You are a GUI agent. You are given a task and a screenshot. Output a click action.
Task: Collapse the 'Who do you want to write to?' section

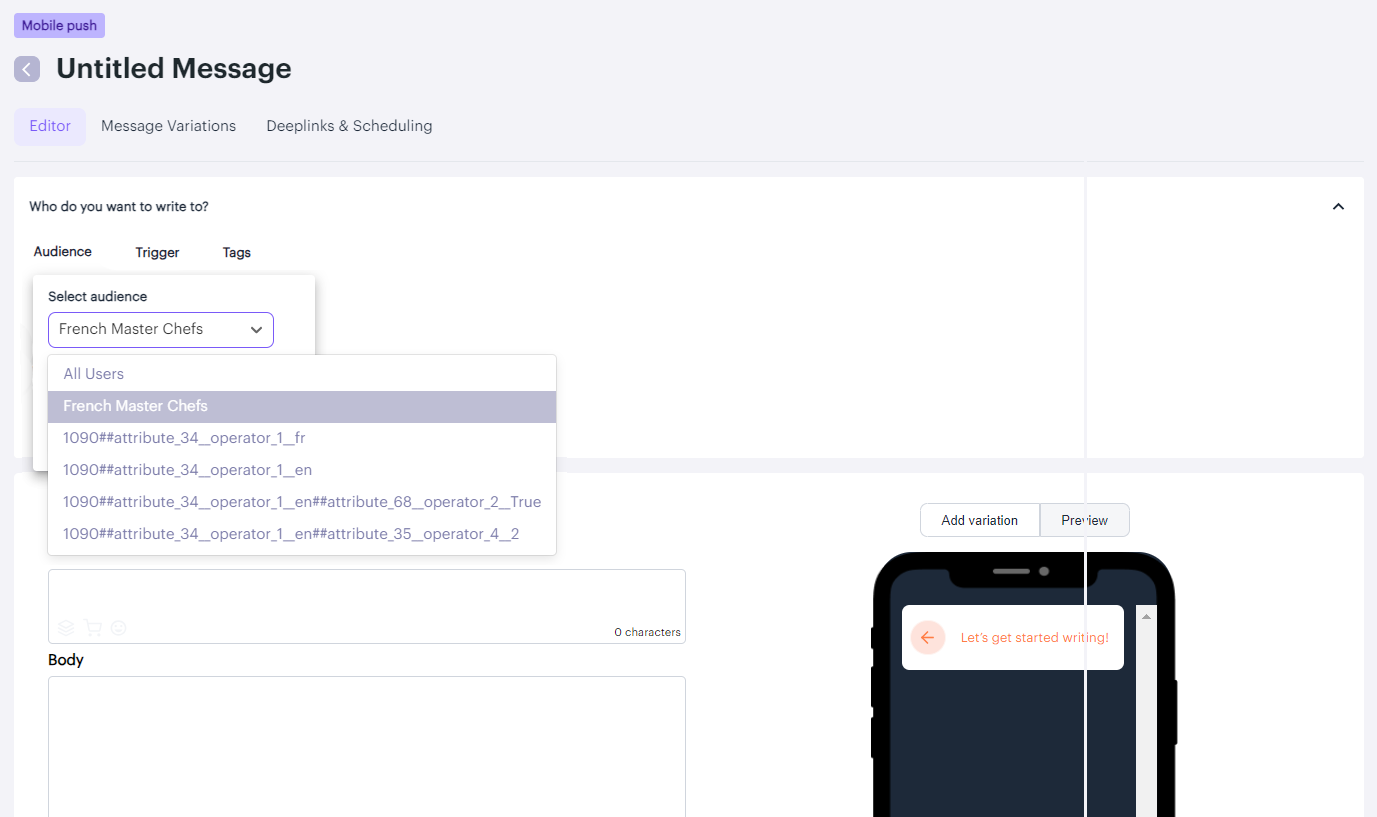[x=1338, y=207]
